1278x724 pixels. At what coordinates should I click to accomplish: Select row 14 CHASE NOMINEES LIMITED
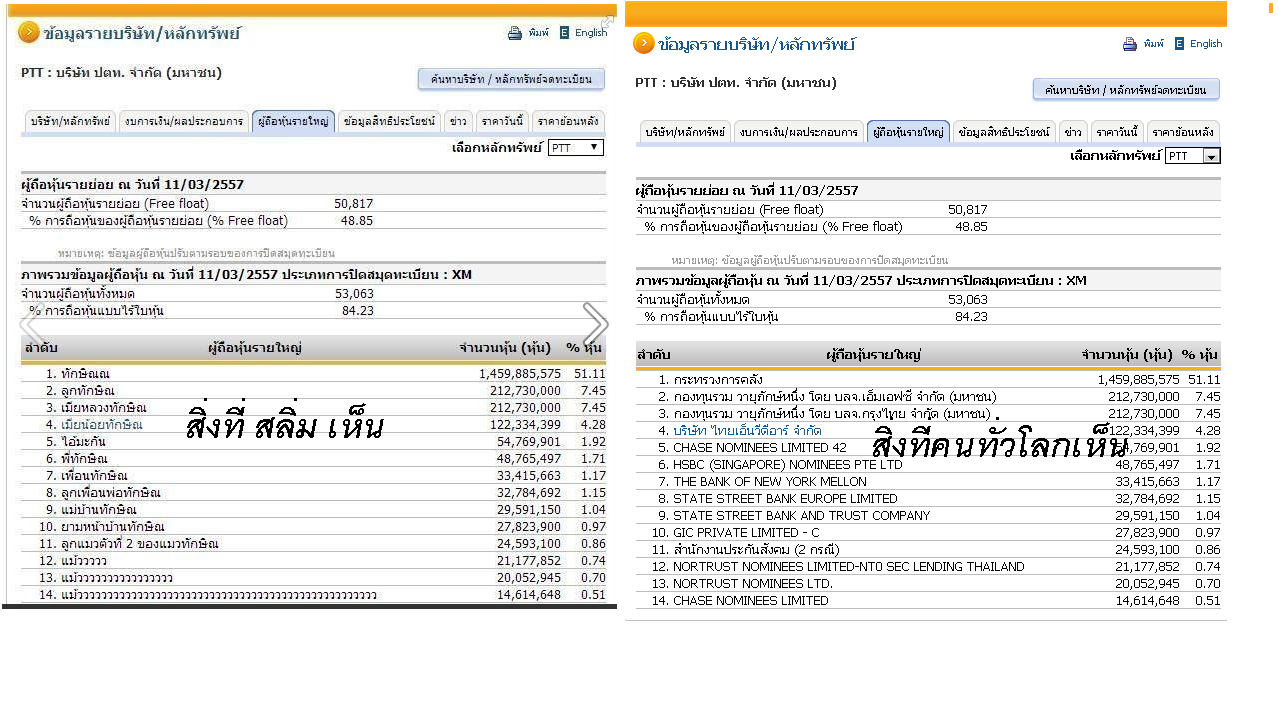coord(928,600)
